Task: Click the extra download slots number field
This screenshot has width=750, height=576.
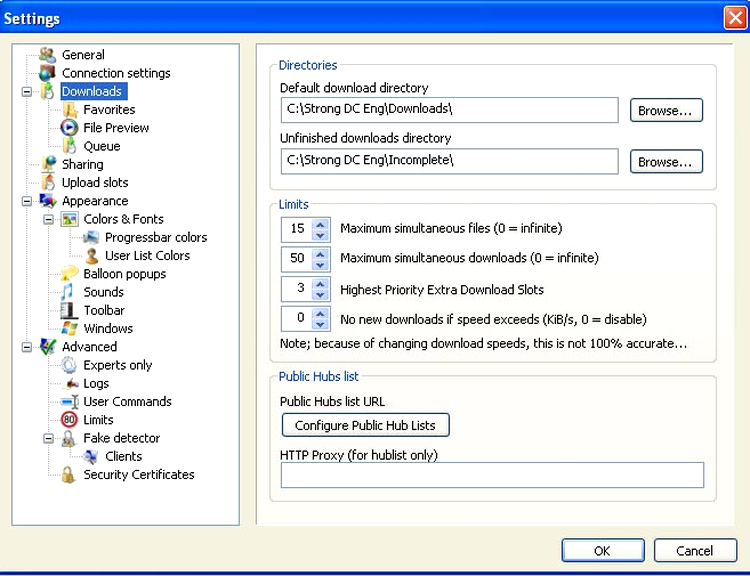Action: point(297,289)
